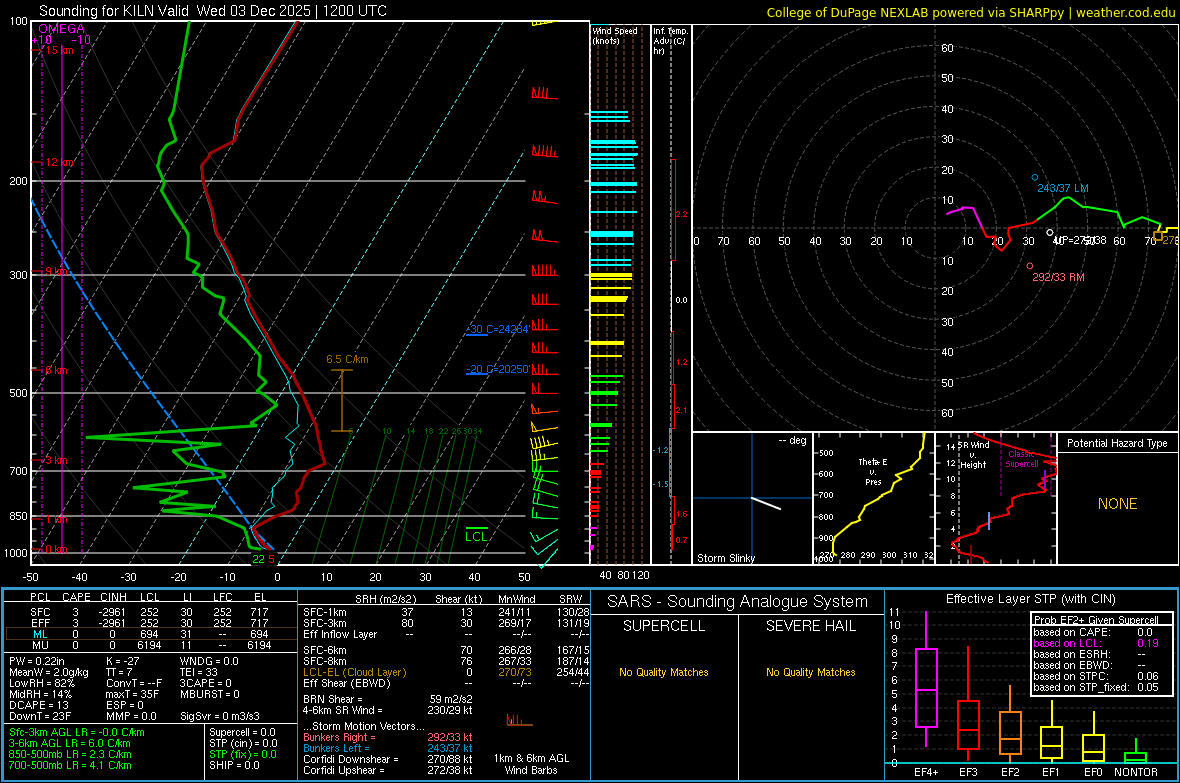Screen dimensions: 1180x783
Task: Click the -20 C=20250' level label
Action: tap(498, 369)
